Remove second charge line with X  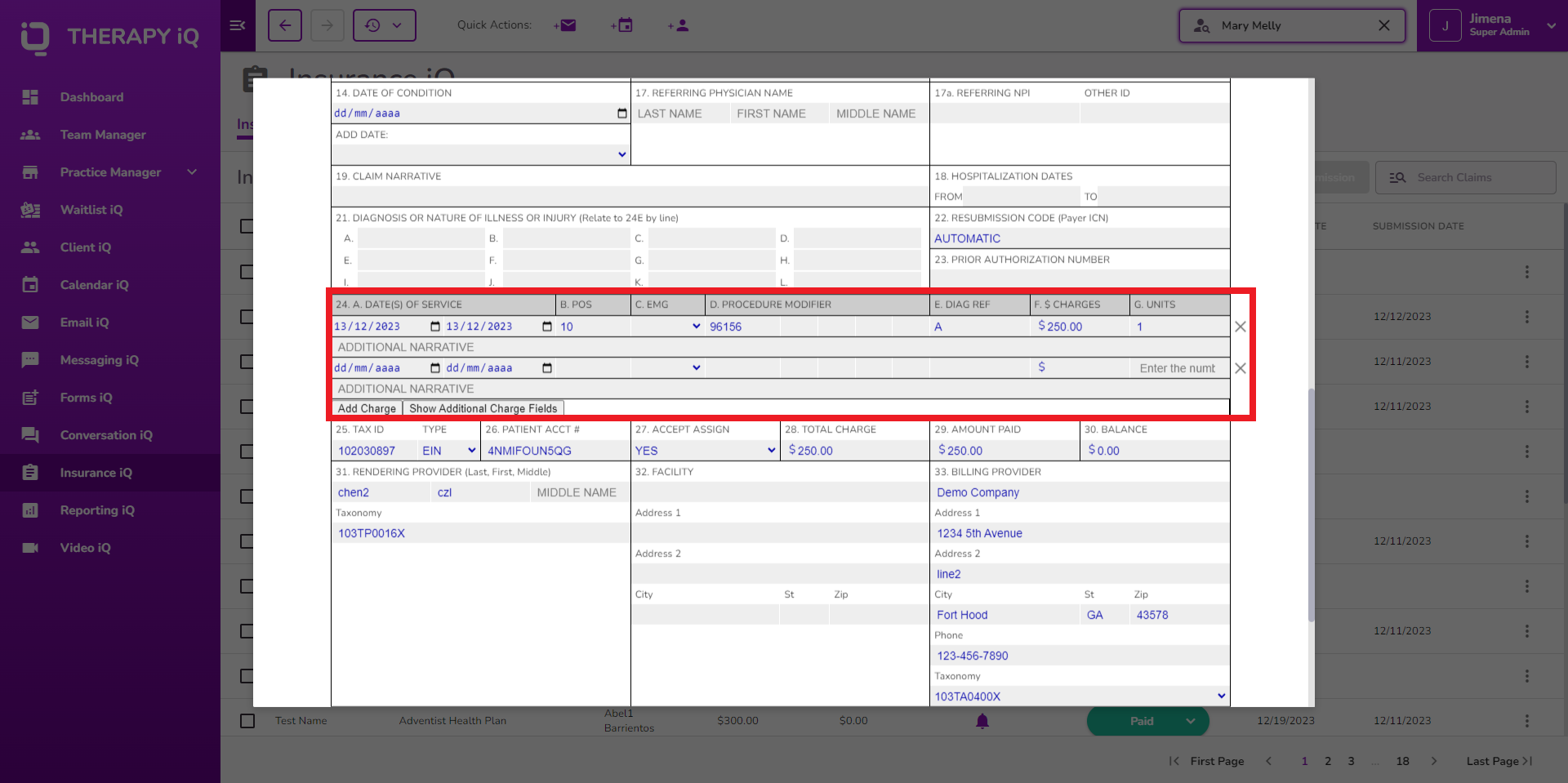[1241, 368]
